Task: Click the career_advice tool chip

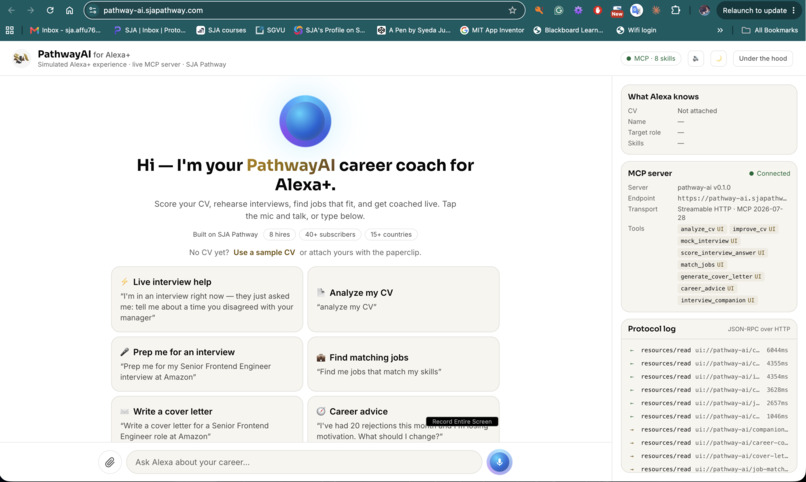Action: tap(707, 288)
